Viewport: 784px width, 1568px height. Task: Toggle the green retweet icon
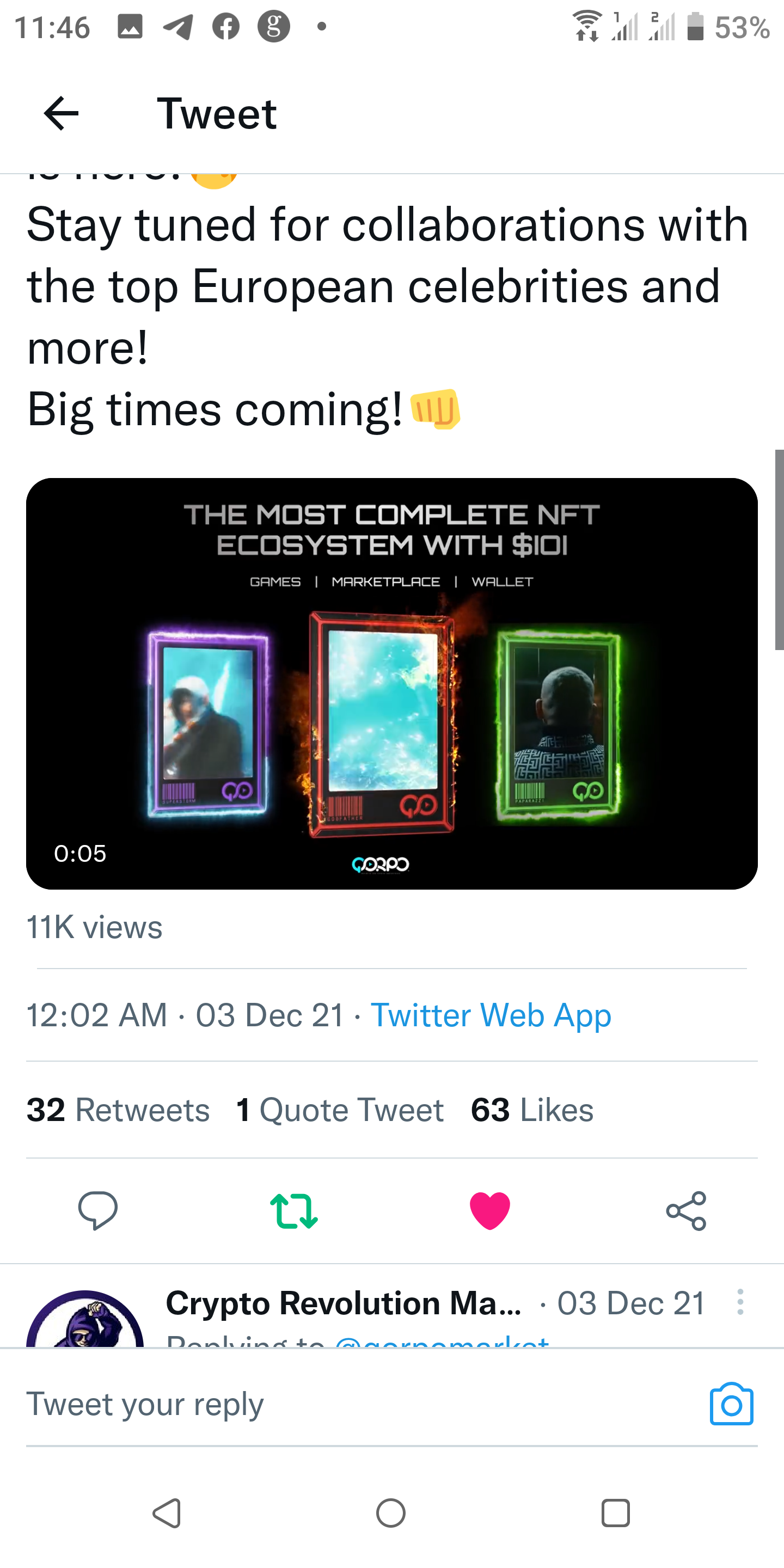click(x=293, y=1210)
